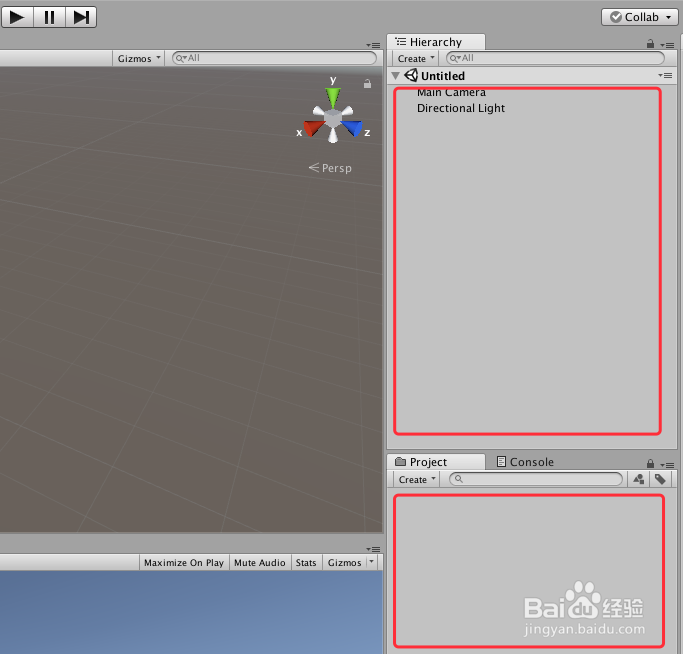This screenshot has height=654, width=683.
Task: Focus the Scene view search field
Action: coord(274,58)
